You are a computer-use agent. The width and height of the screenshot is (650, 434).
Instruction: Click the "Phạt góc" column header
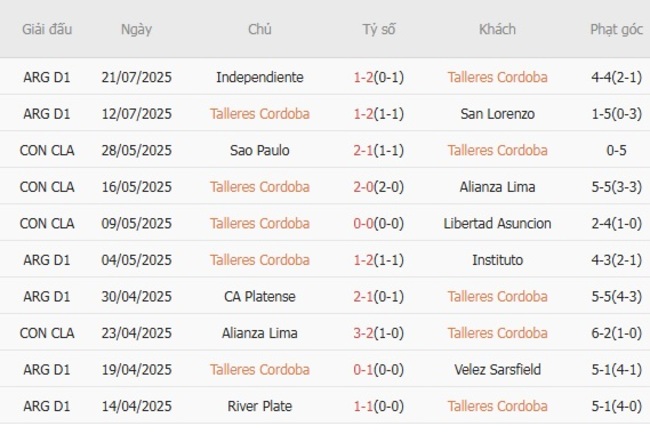coord(616,29)
